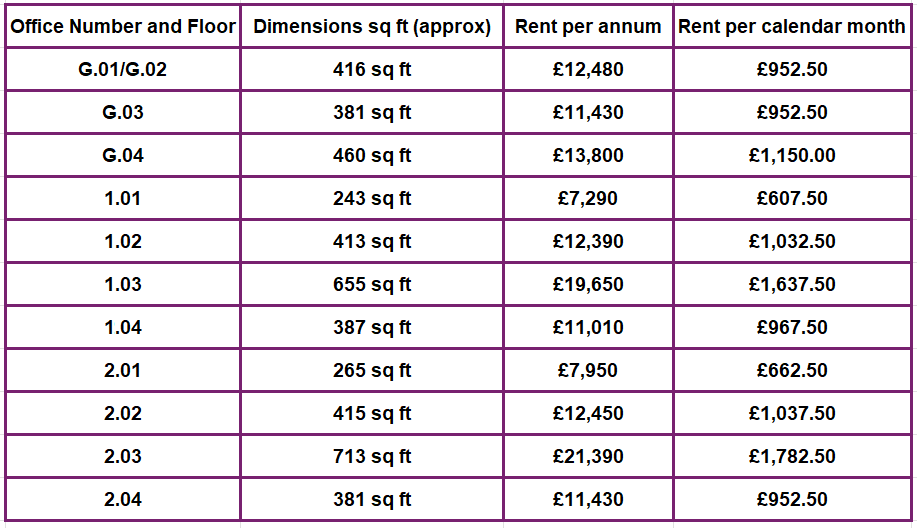Click the £7,950 annual rent cell

pyautogui.click(x=588, y=371)
